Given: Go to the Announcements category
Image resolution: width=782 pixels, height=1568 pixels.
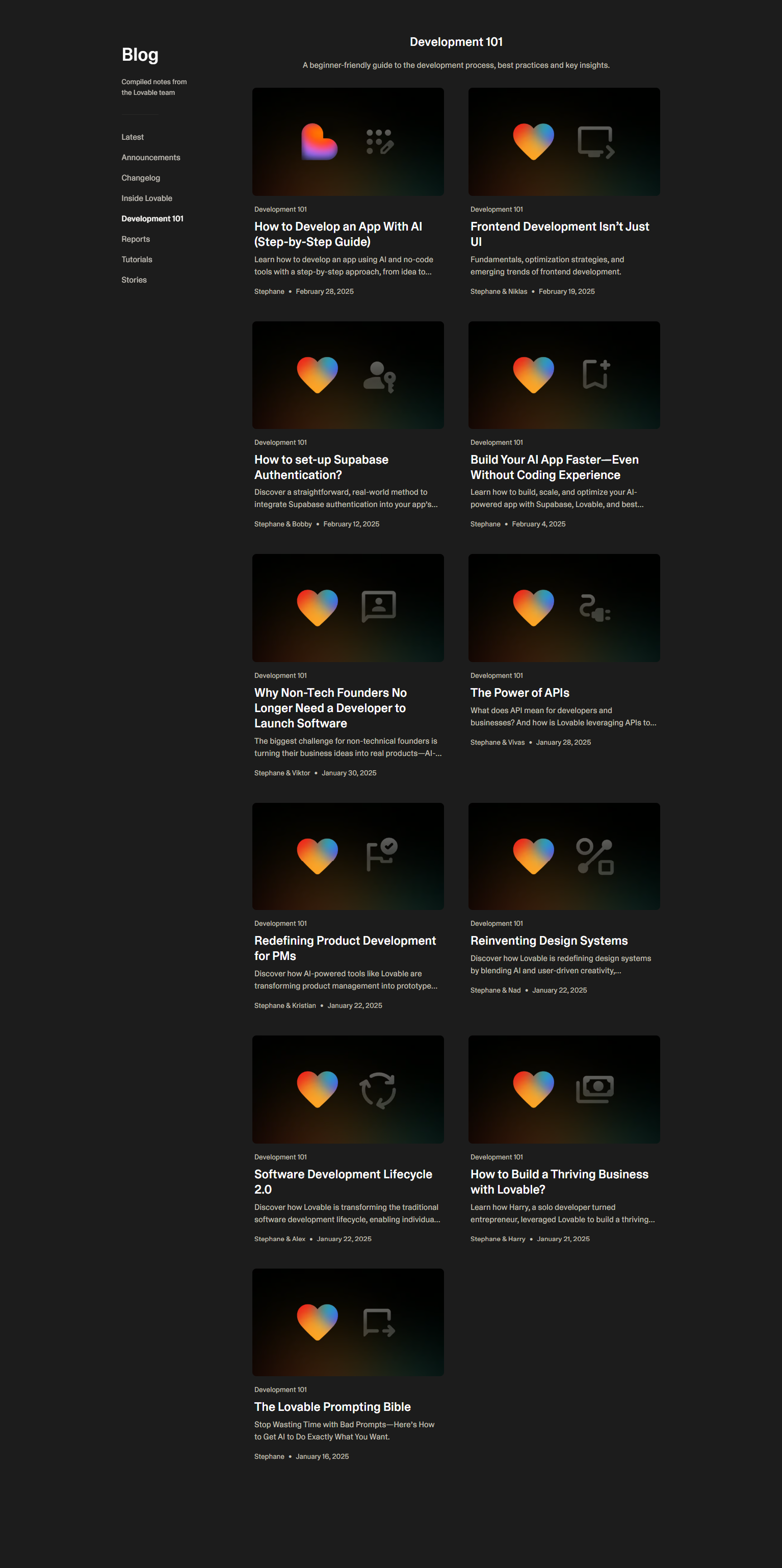Looking at the screenshot, I should (x=151, y=158).
